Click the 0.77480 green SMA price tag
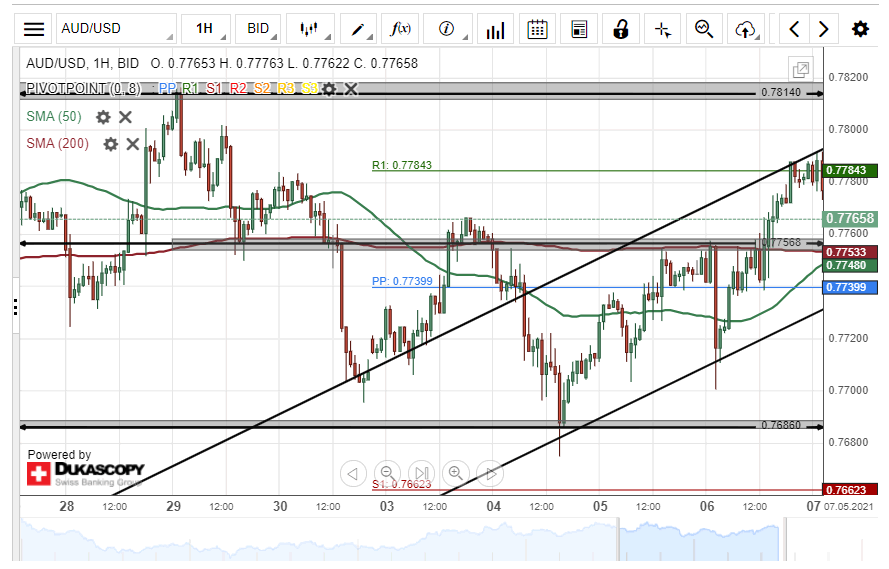The height and width of the screenshot is (569, 889). coord(850,265)
